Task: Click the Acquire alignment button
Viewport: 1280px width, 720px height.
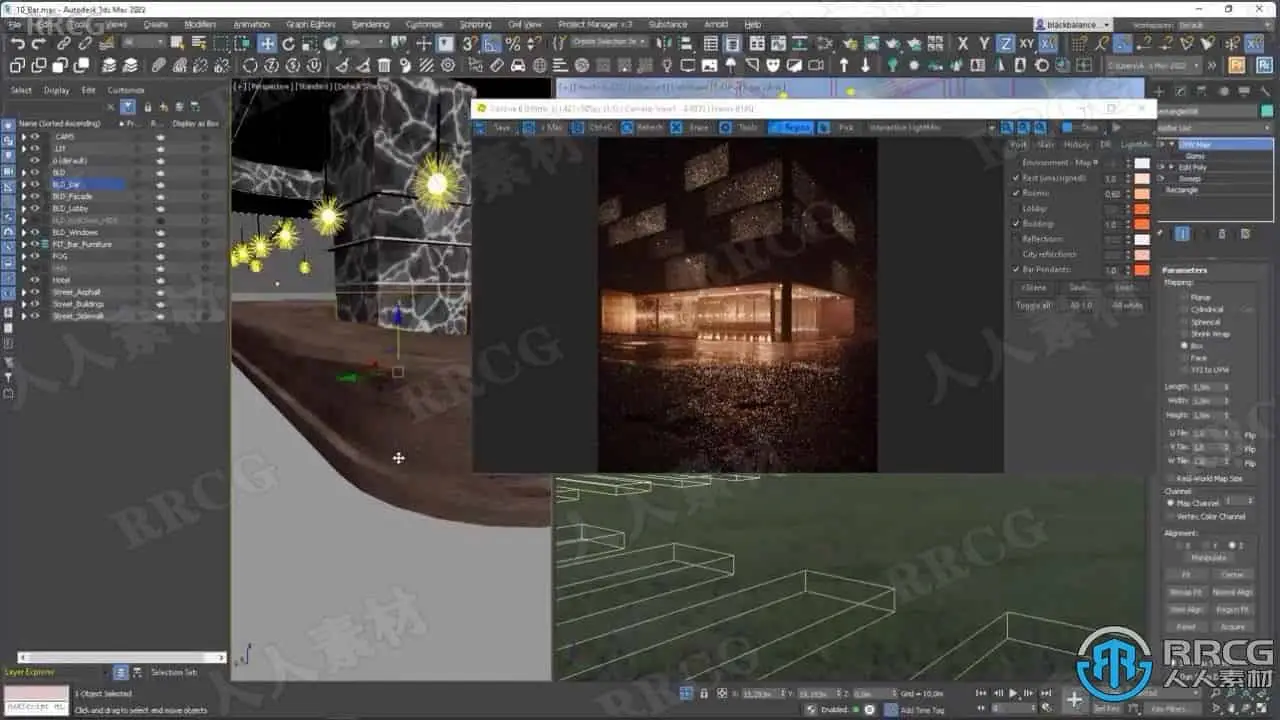Action: point(1232,627)
